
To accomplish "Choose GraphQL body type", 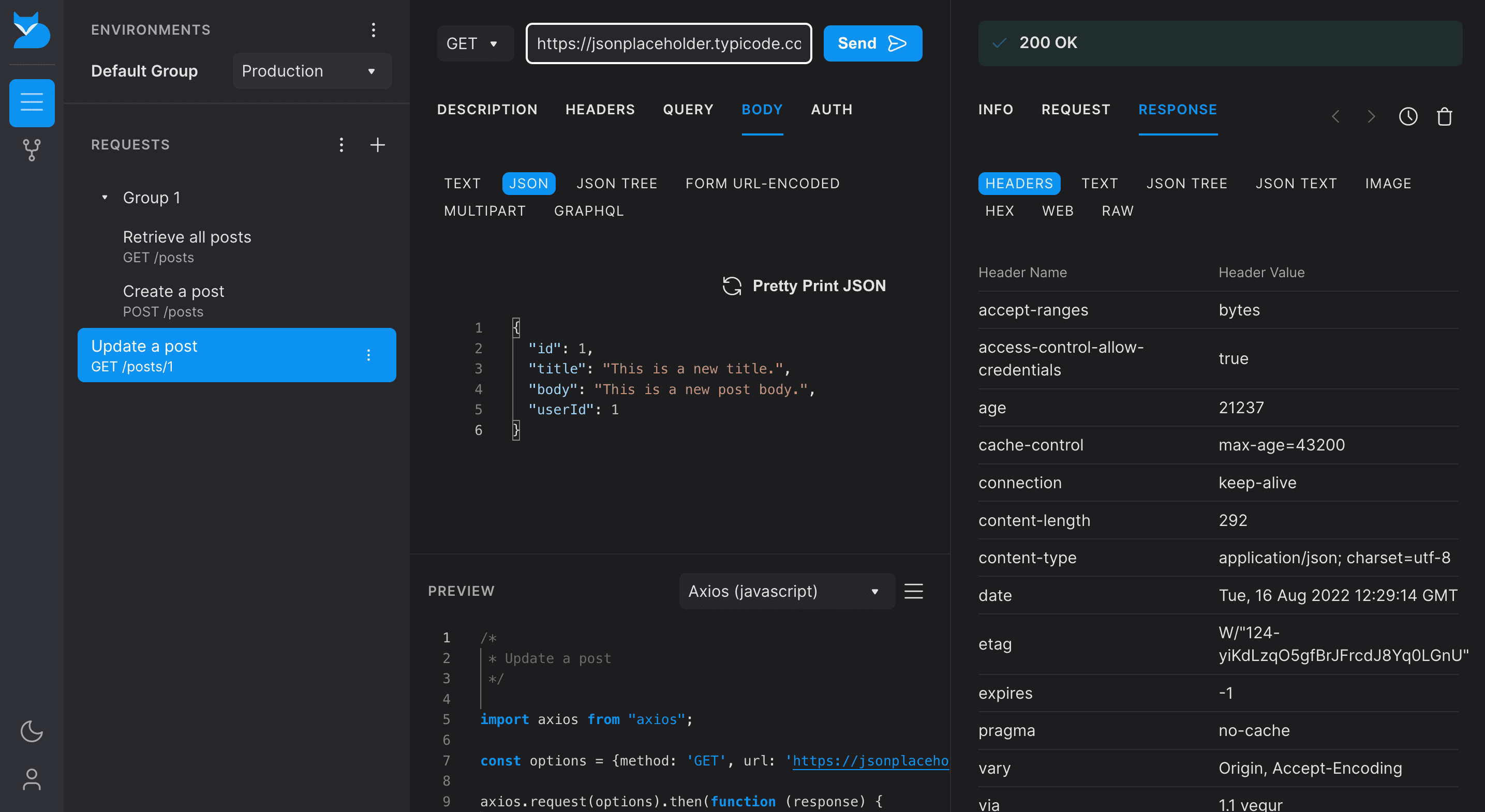I will coord(589,211).
